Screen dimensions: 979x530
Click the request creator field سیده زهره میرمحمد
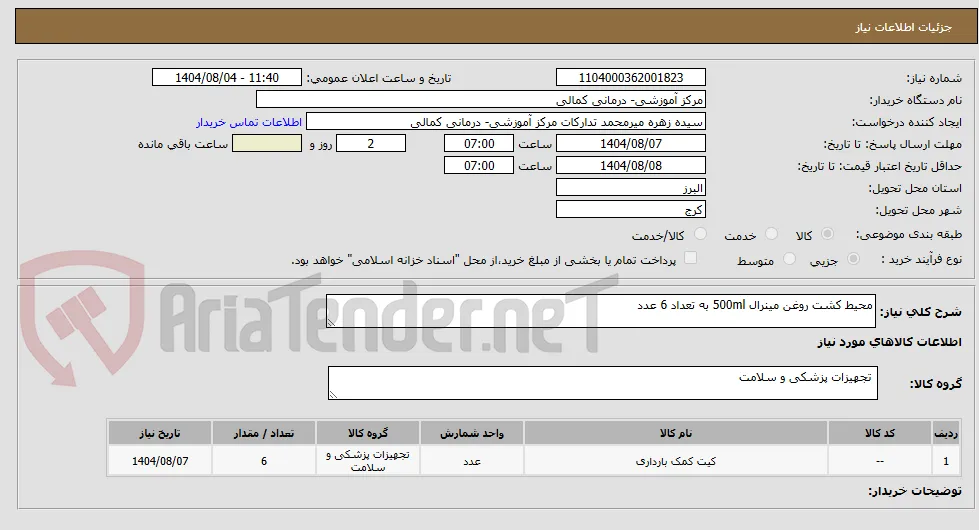(506, 122)
